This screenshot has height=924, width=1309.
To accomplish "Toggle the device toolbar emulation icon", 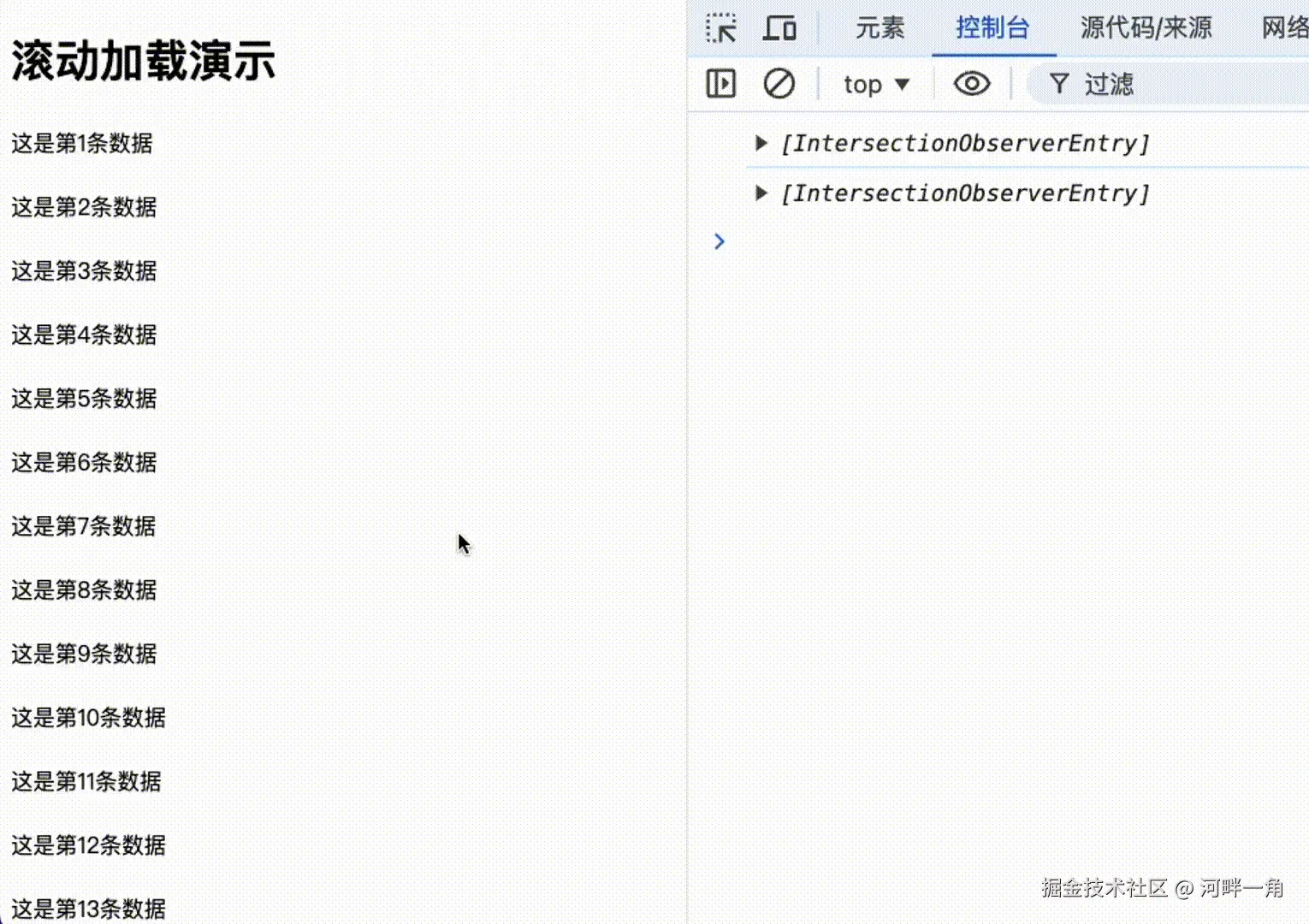I will 779,28.
